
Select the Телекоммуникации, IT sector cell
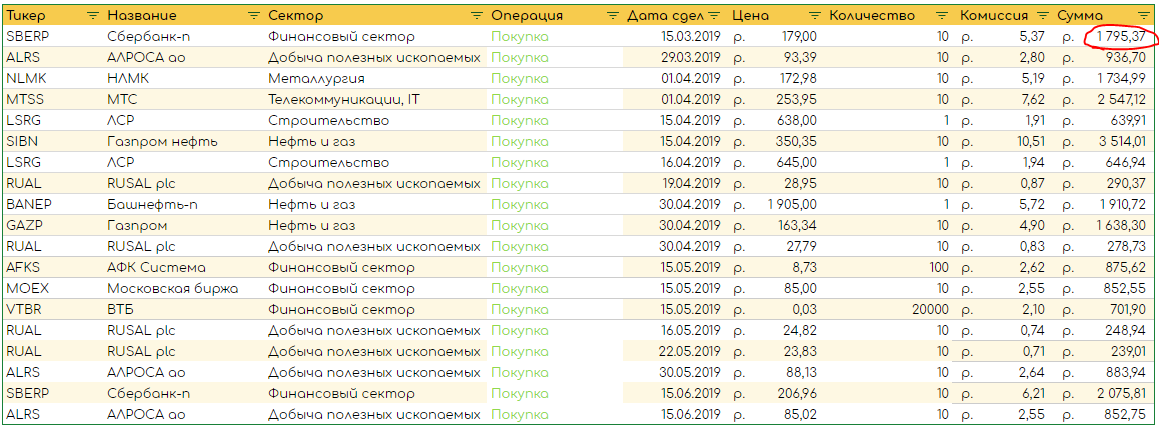(x=376, y=99)
